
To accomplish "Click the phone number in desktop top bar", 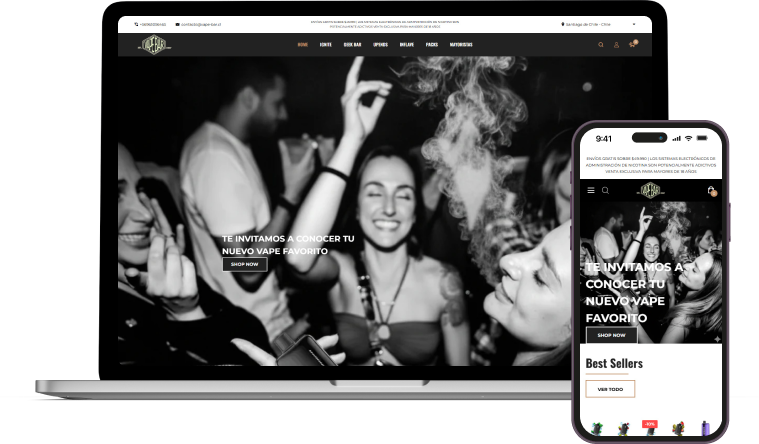I will click(x=151, y=24).
